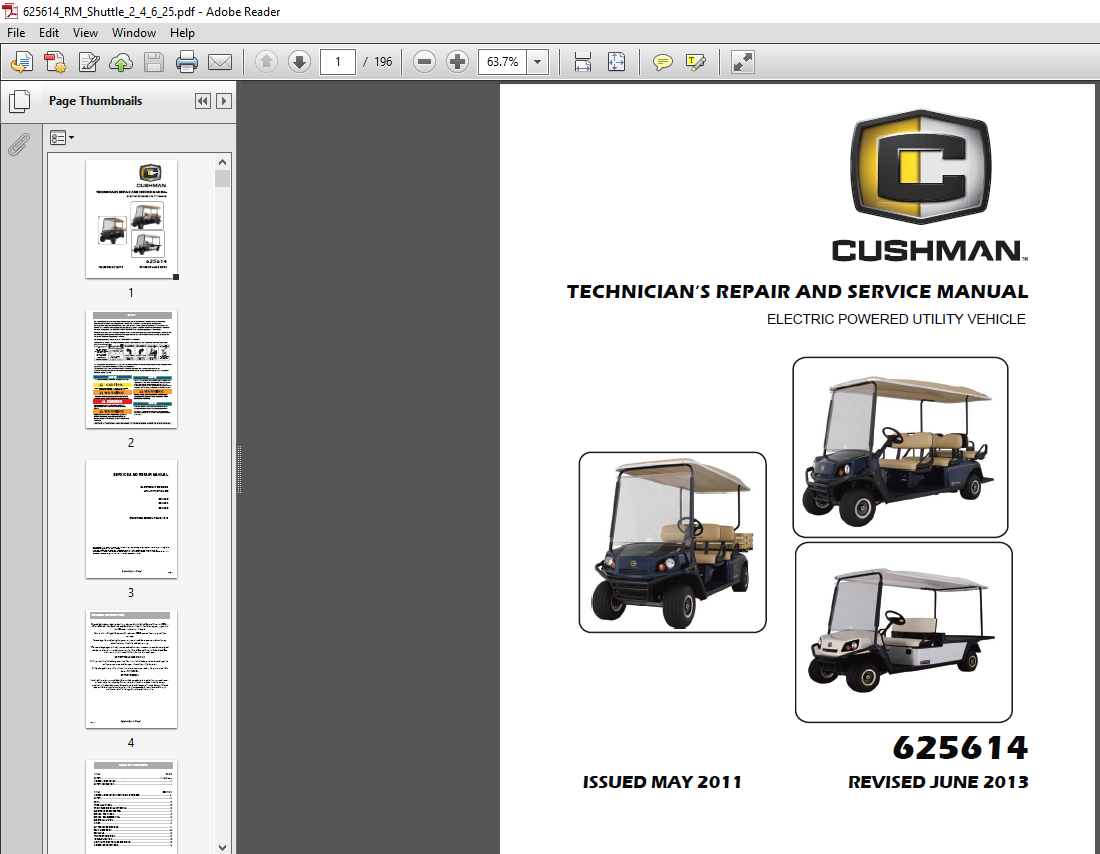Click the '625614' manual number text
1100x854 pixels.
point(960,747)
